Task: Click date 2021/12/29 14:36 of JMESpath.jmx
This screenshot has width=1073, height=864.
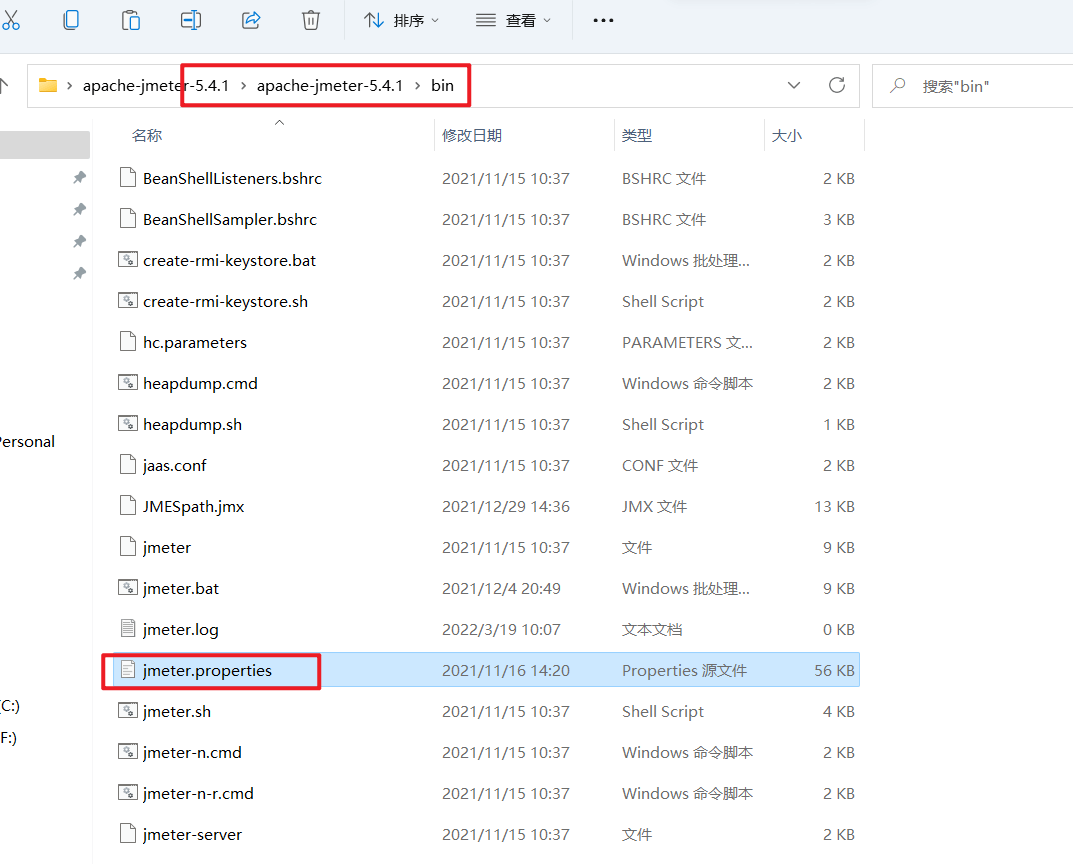Action: [506, 507]
